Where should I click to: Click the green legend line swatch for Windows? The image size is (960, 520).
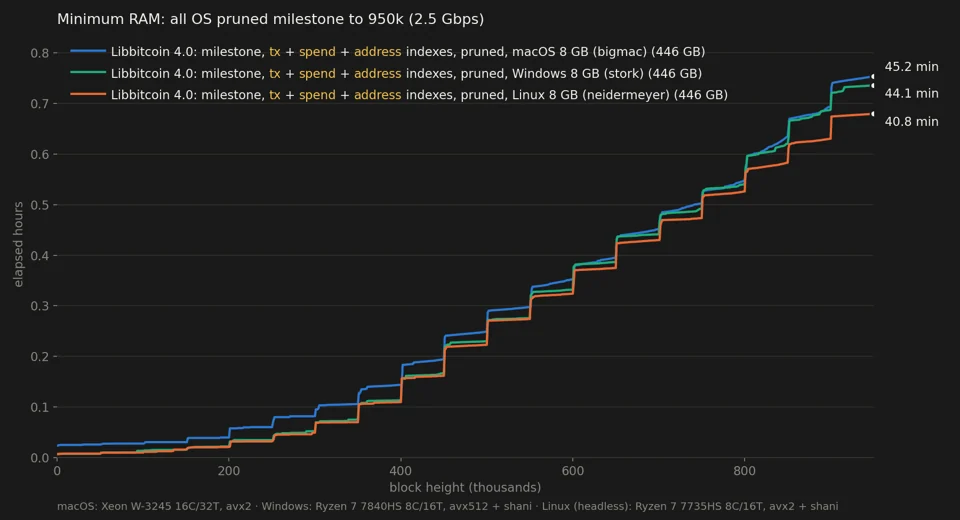coord(88,73)
